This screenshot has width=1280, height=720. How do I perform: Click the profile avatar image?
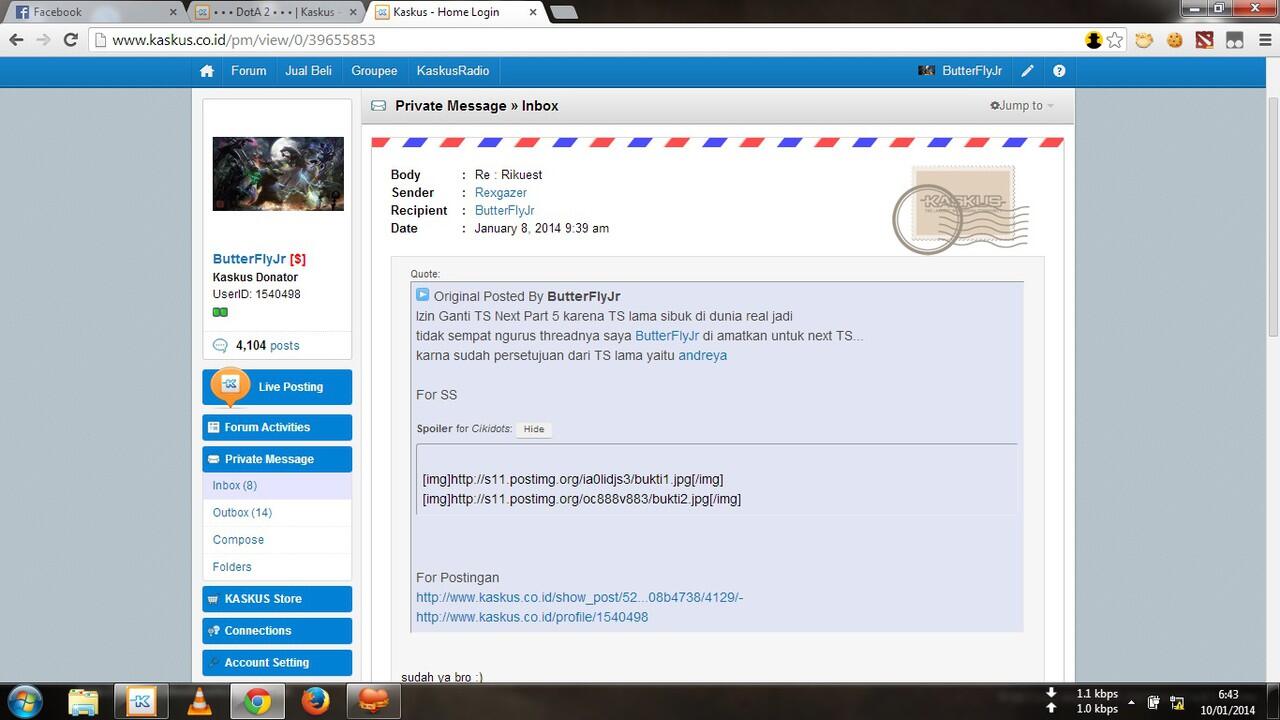point(278,174)
